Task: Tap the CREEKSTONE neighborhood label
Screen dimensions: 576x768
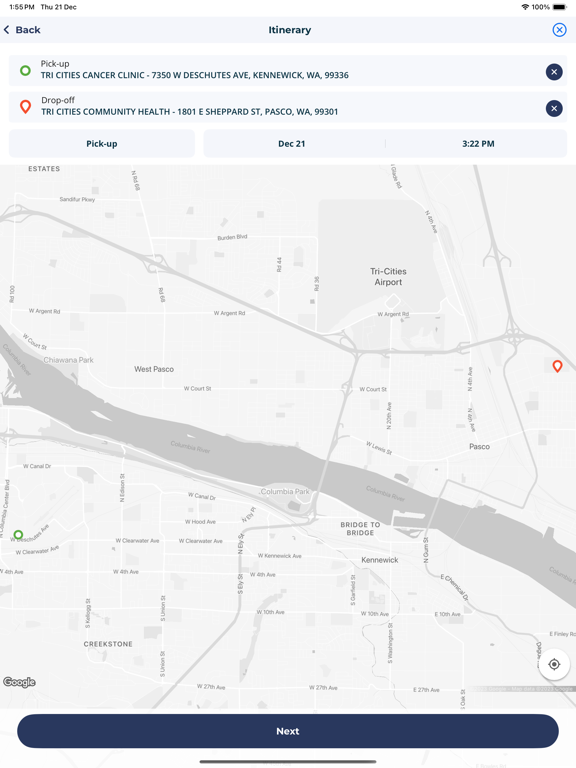Action: (108, 644)
